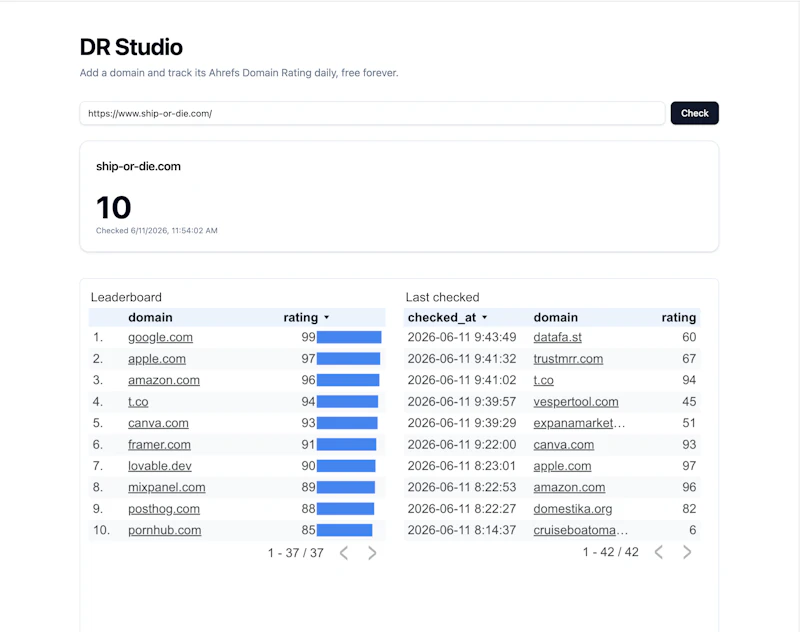Open t.co link in Last checked
The width and height of the screenshot is (800, 632).
tap(543, 380)
